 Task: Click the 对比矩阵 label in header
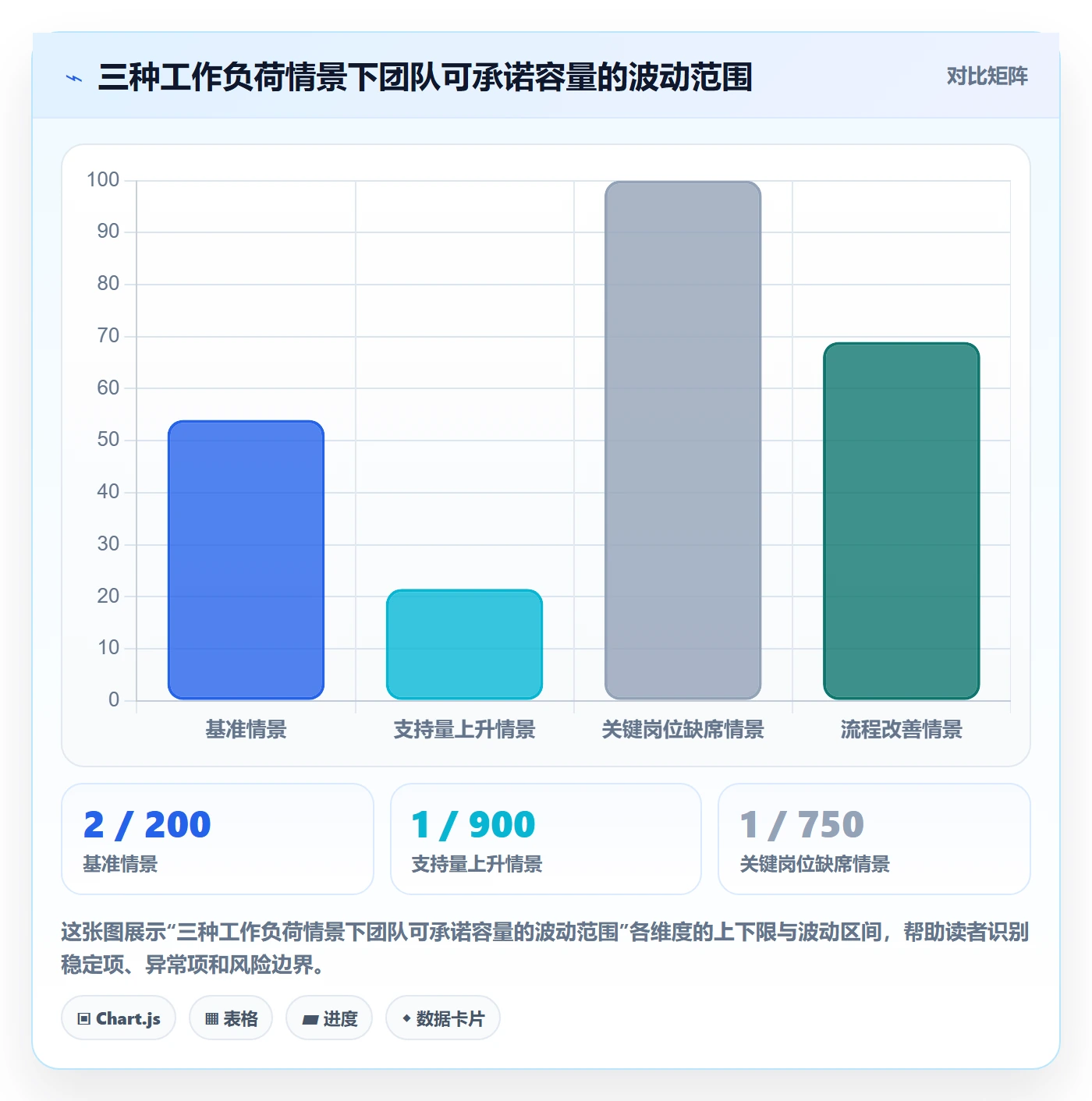[987, 76]
